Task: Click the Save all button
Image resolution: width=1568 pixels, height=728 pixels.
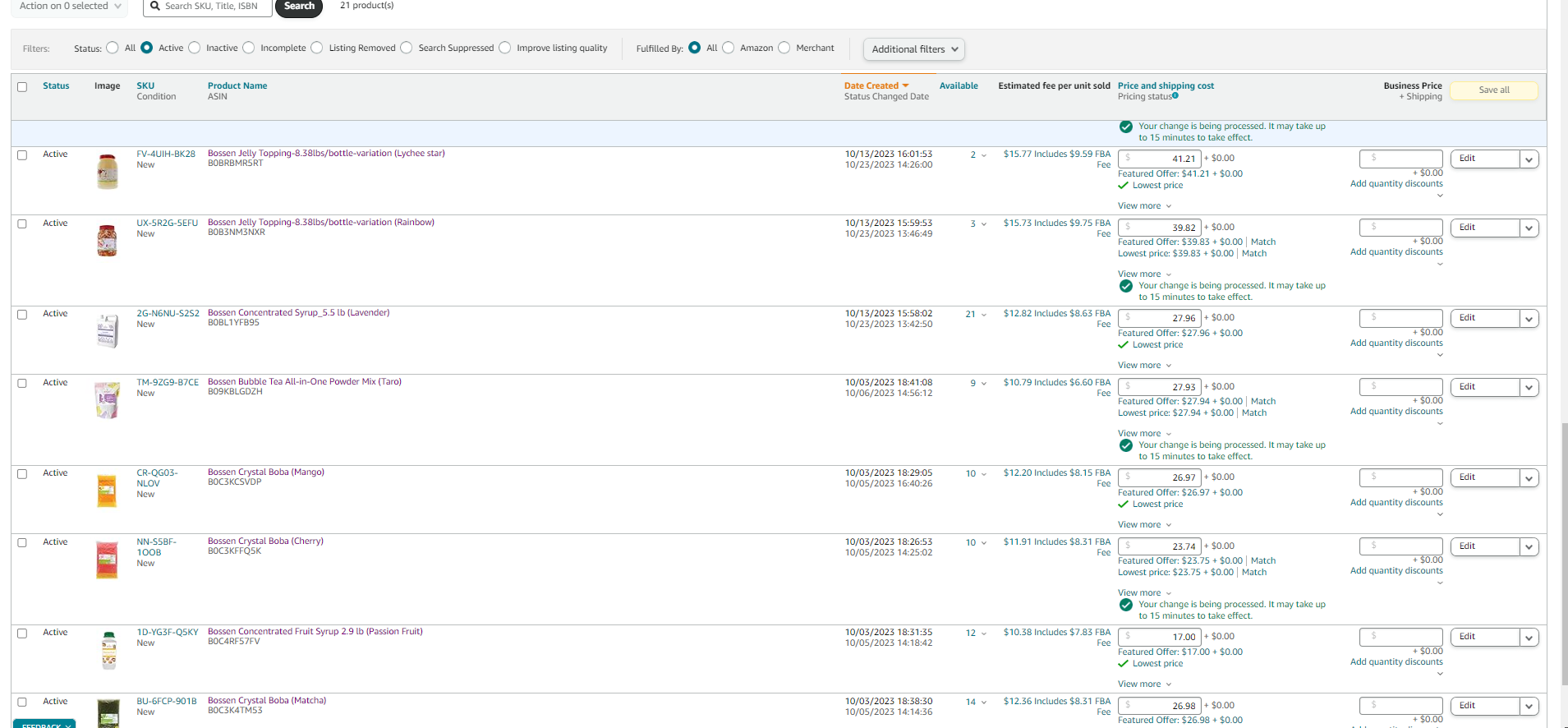Action: (x=1494, y=90)
